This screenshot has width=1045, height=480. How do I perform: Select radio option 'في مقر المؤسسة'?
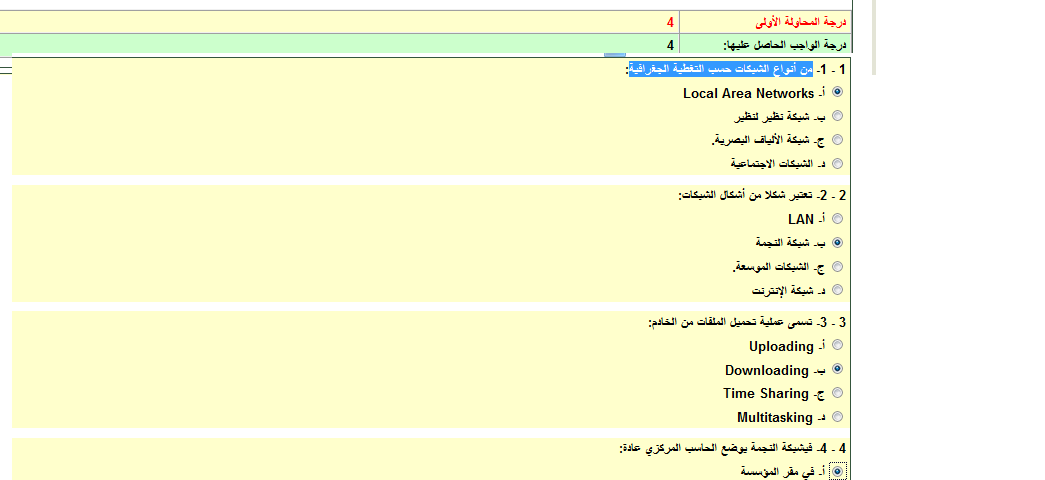click(837, 470)
